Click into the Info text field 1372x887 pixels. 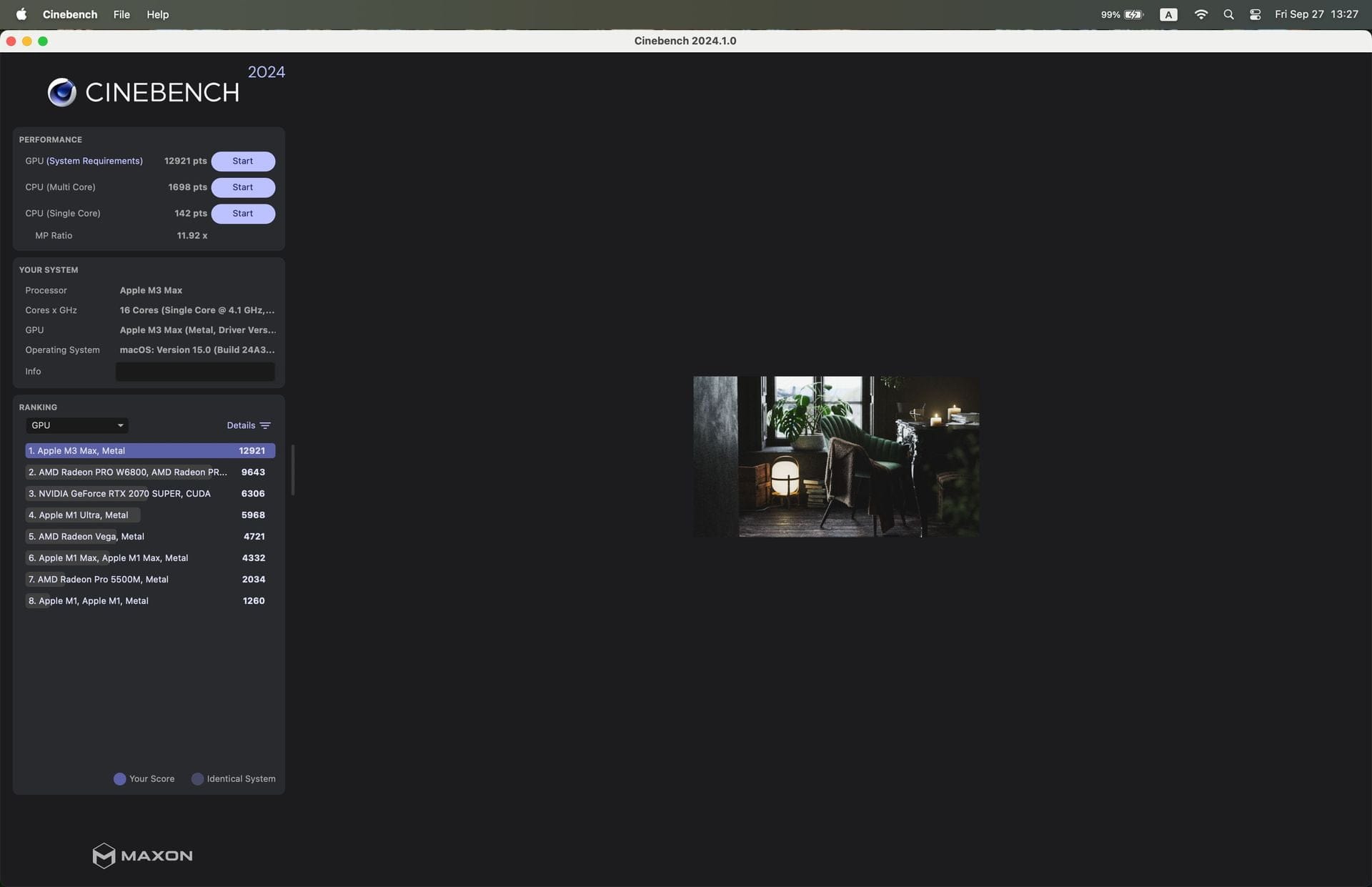(195, 371)
